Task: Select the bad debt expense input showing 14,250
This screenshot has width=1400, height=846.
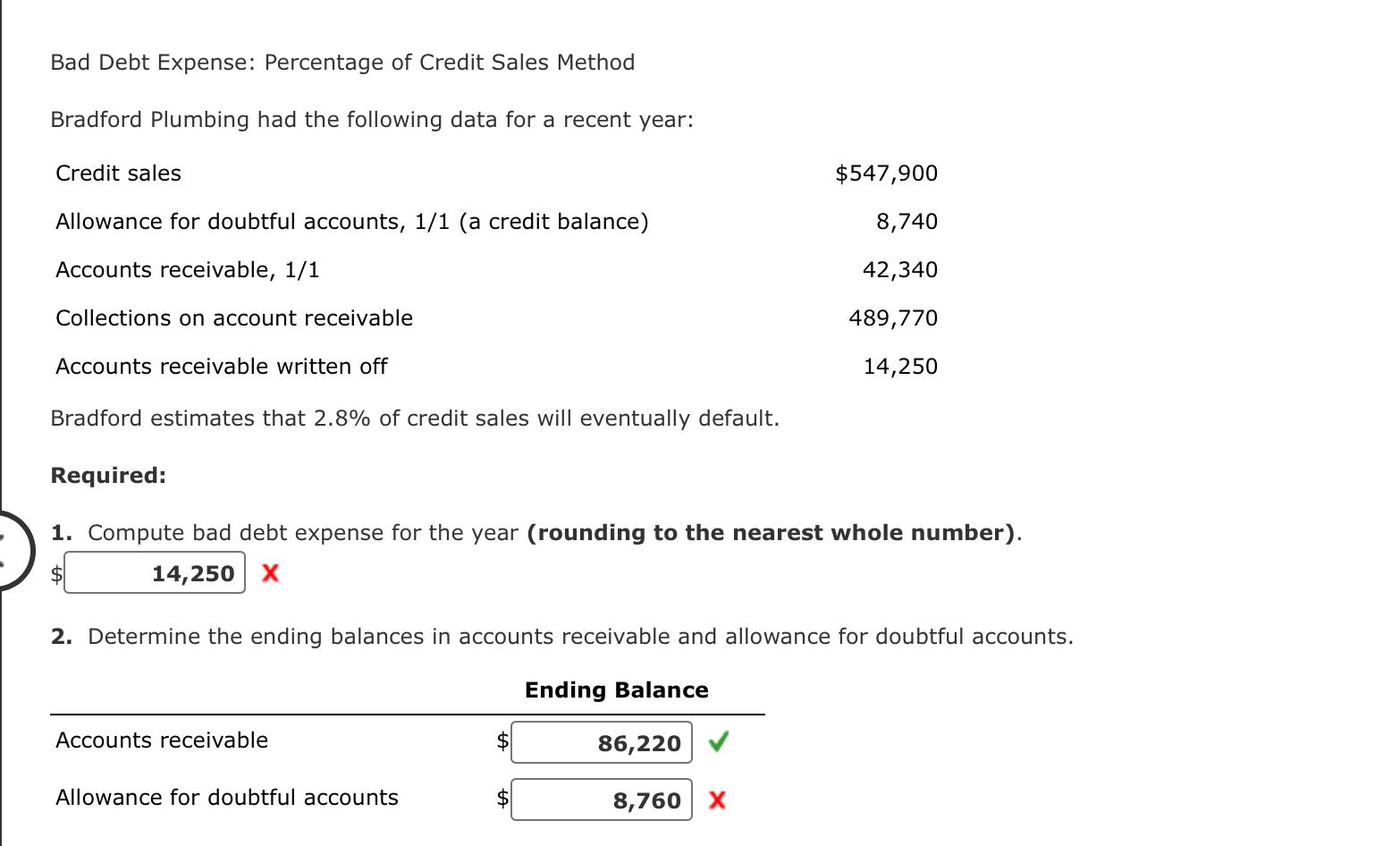Action: (x=154, y=573)
